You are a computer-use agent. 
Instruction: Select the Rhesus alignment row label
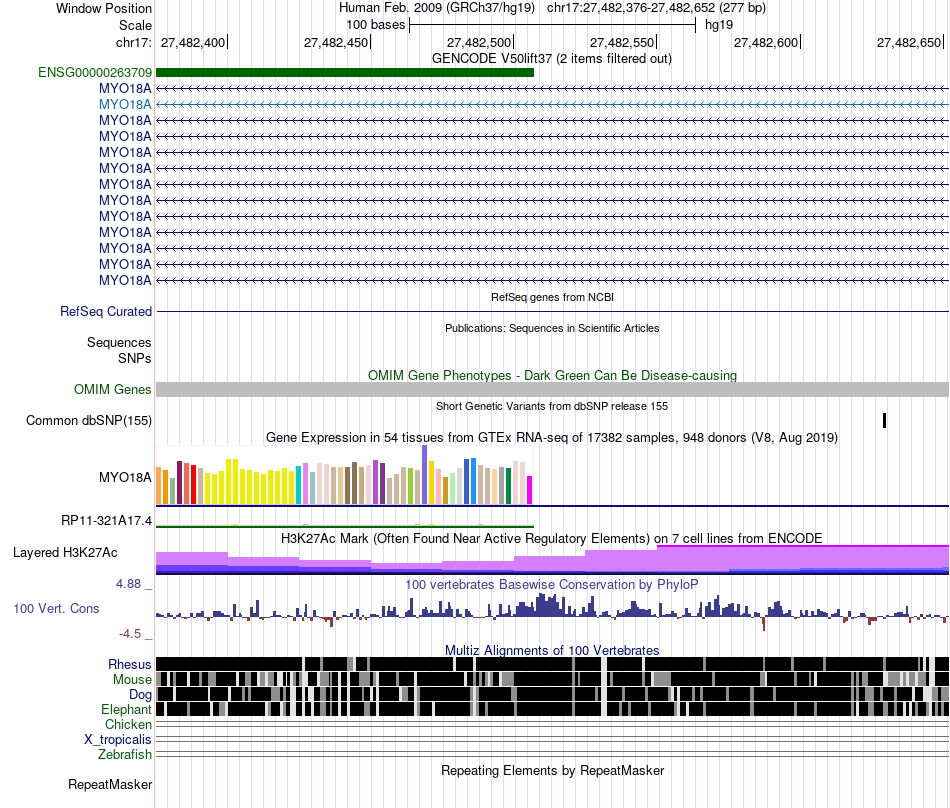(x=129, y=664)
